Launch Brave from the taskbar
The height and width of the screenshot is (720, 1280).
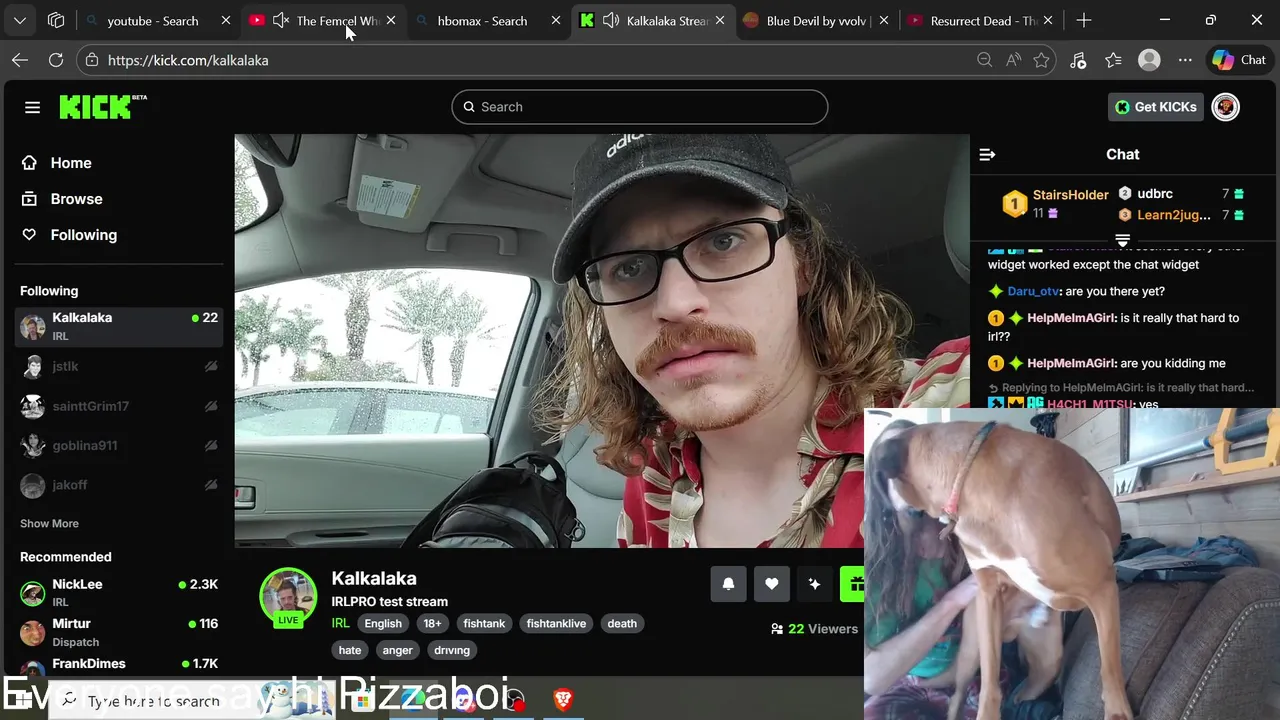point(563,700)
